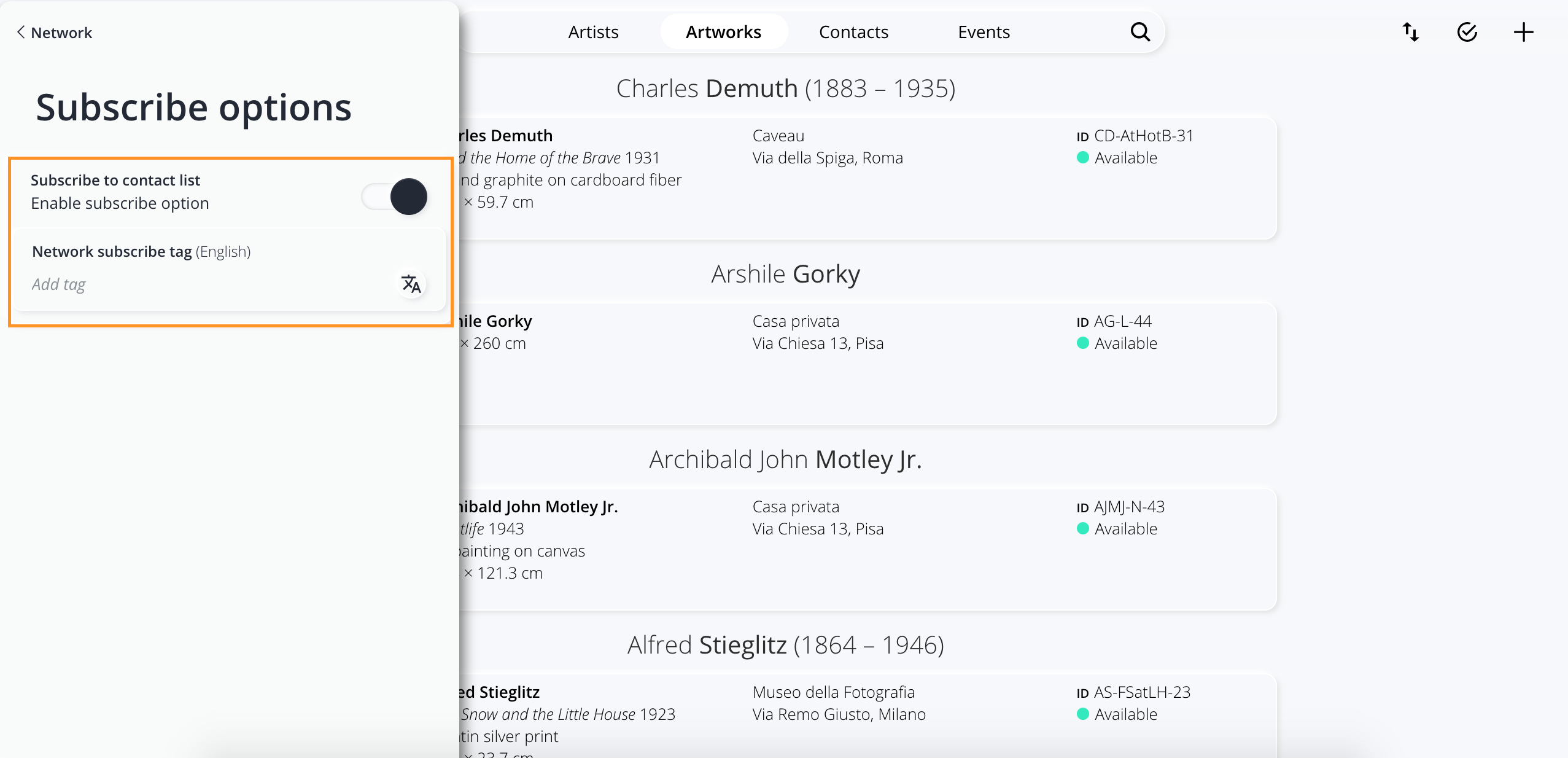This screenshot has height=758, width=1568.
Task: Click the Add tag input field
Action: click(209, 284)
